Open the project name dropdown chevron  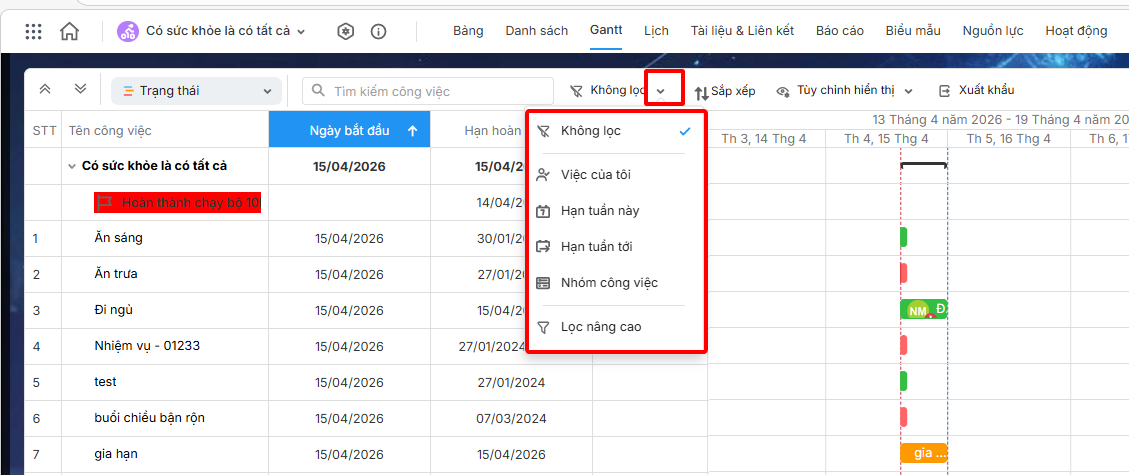point(301,32)
